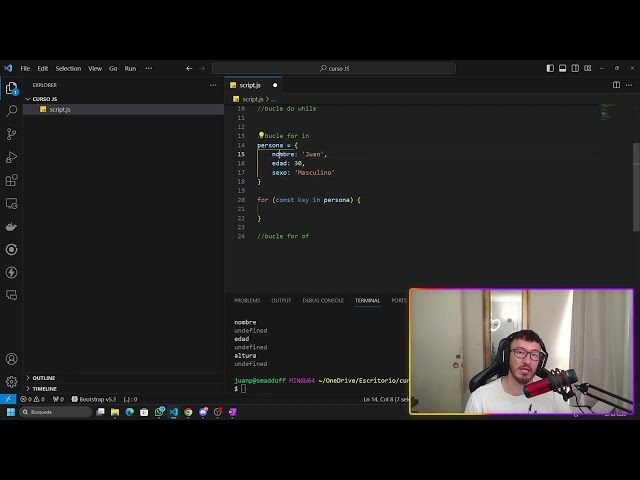Open the Thunder Client lightning bolt icon
This screenshot has height=480, width=640.
tap(11, 272)
